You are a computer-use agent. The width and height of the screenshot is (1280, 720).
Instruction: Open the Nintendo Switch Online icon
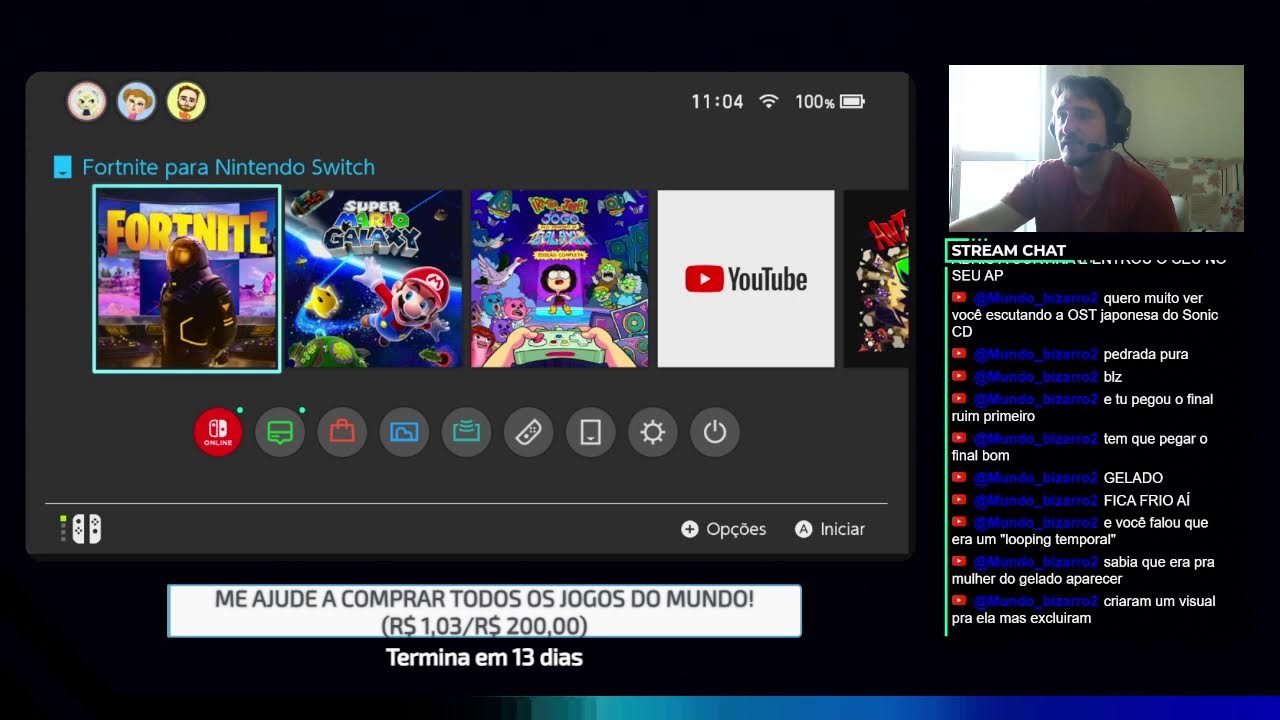click(x=218, y=432)
